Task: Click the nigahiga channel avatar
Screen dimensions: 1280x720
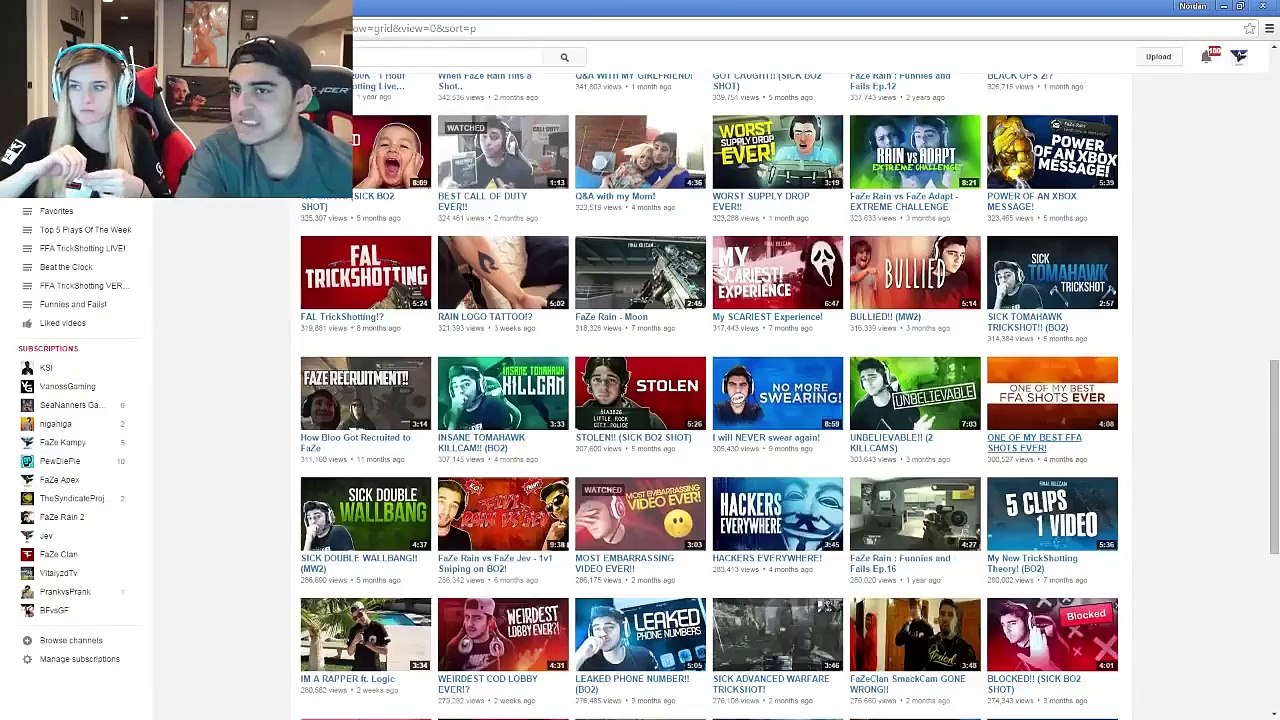Action: (x=28, y=424)
